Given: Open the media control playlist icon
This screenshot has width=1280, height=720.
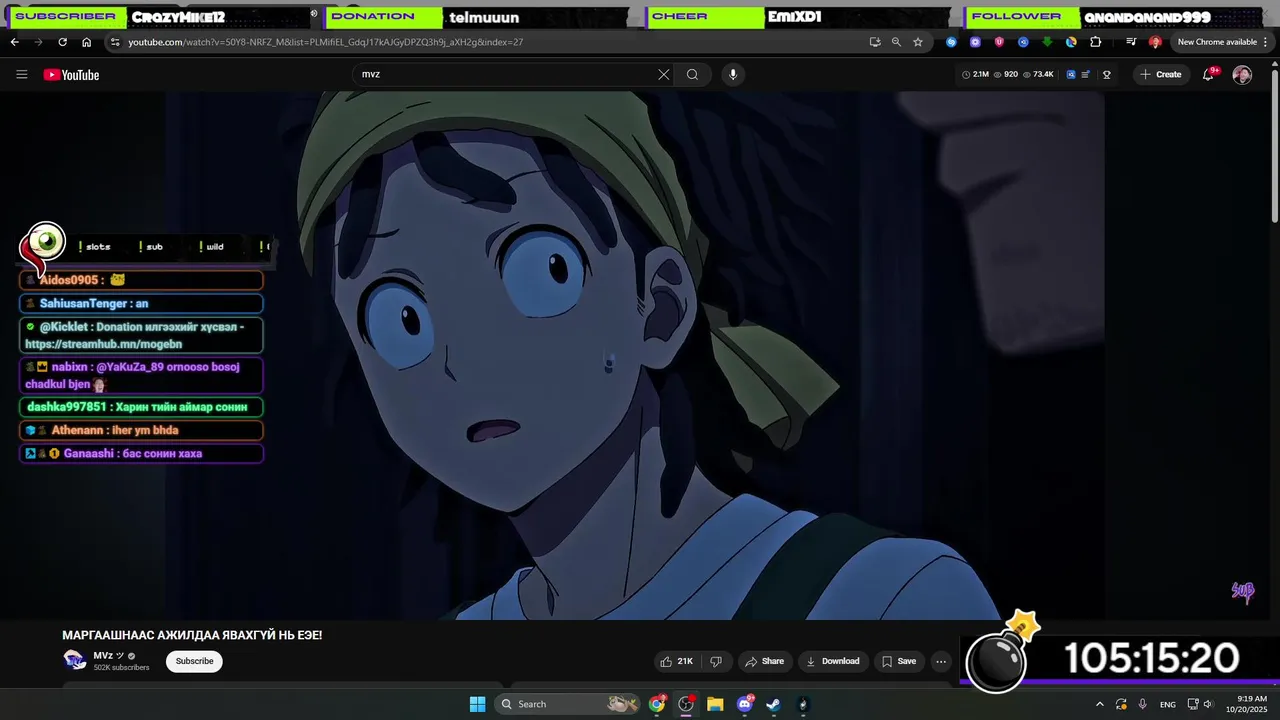Looking at the screenshot, I should point(1131,42).
